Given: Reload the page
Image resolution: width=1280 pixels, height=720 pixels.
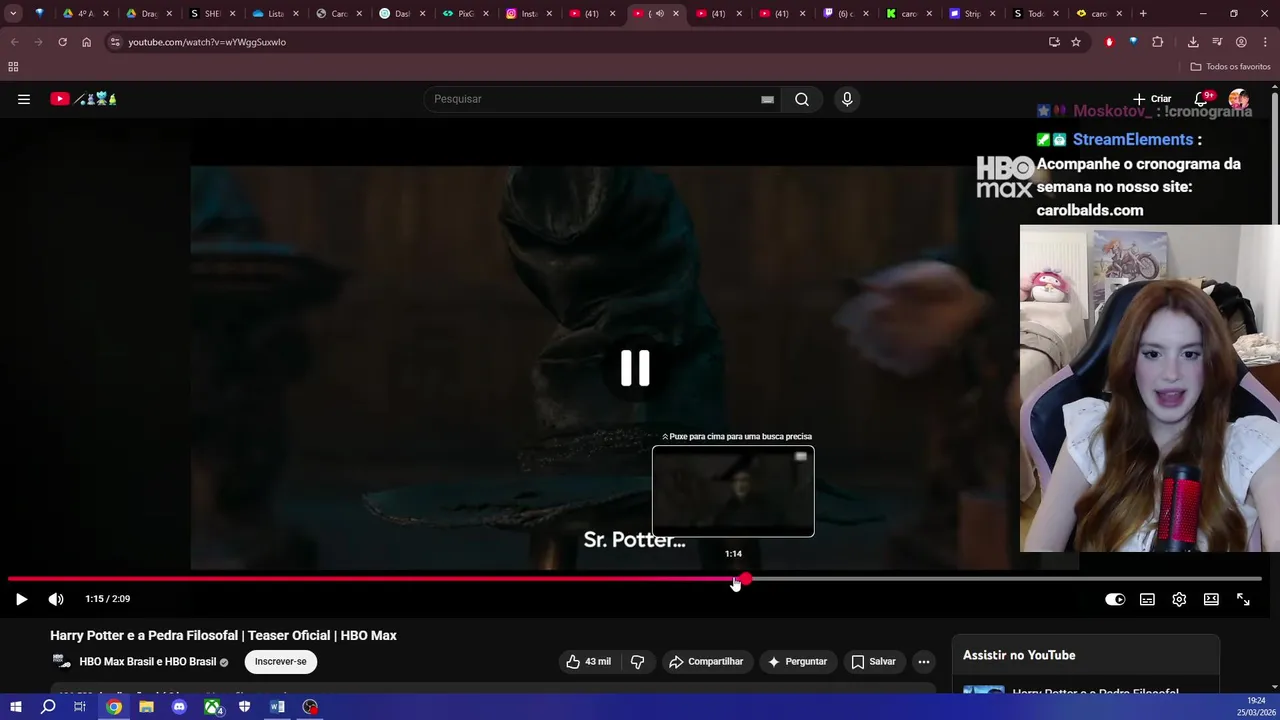Looking at the screenshot, I should [62, 42].
